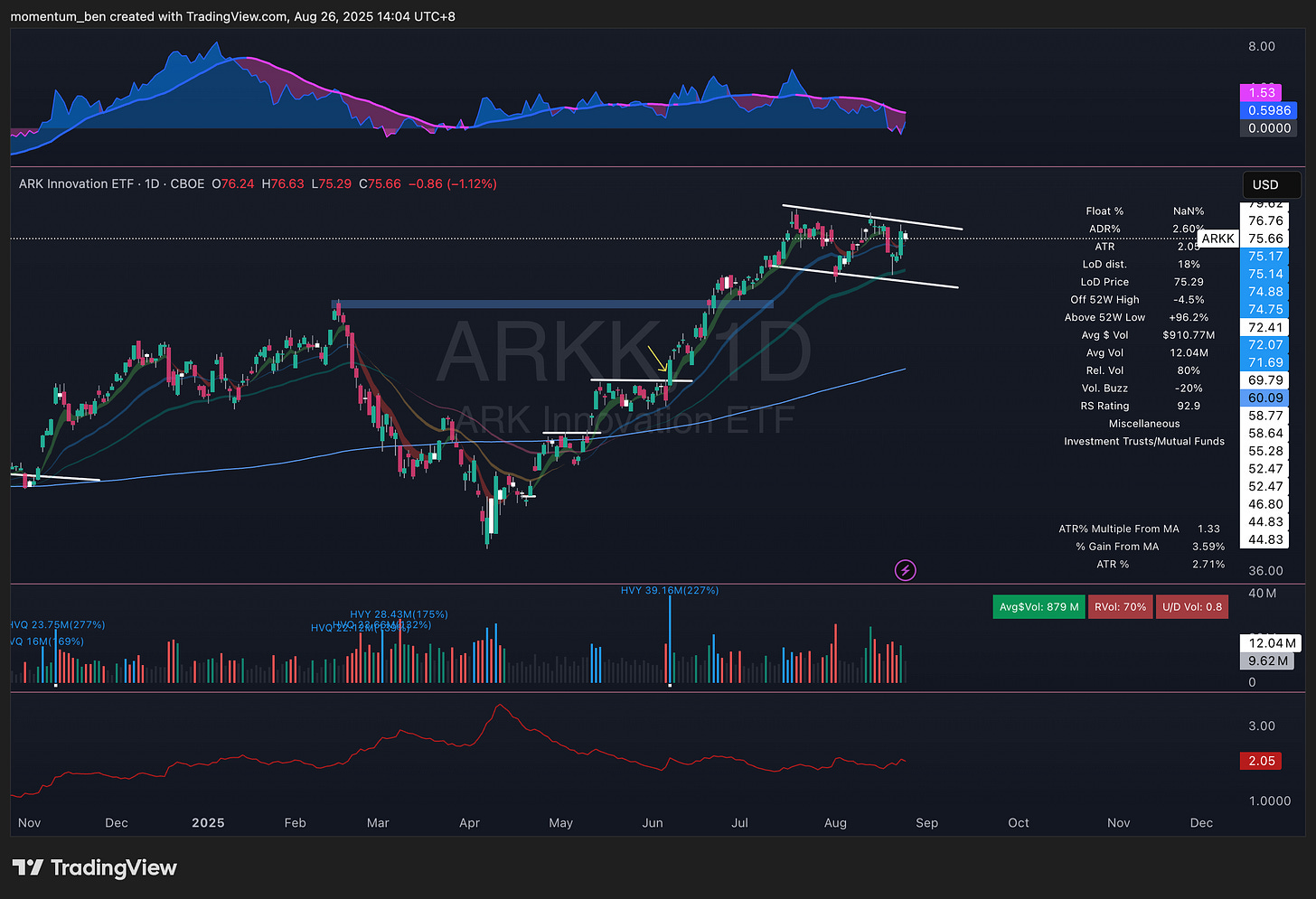Click the 55.28 price axis label

(x=1265, y=451)
